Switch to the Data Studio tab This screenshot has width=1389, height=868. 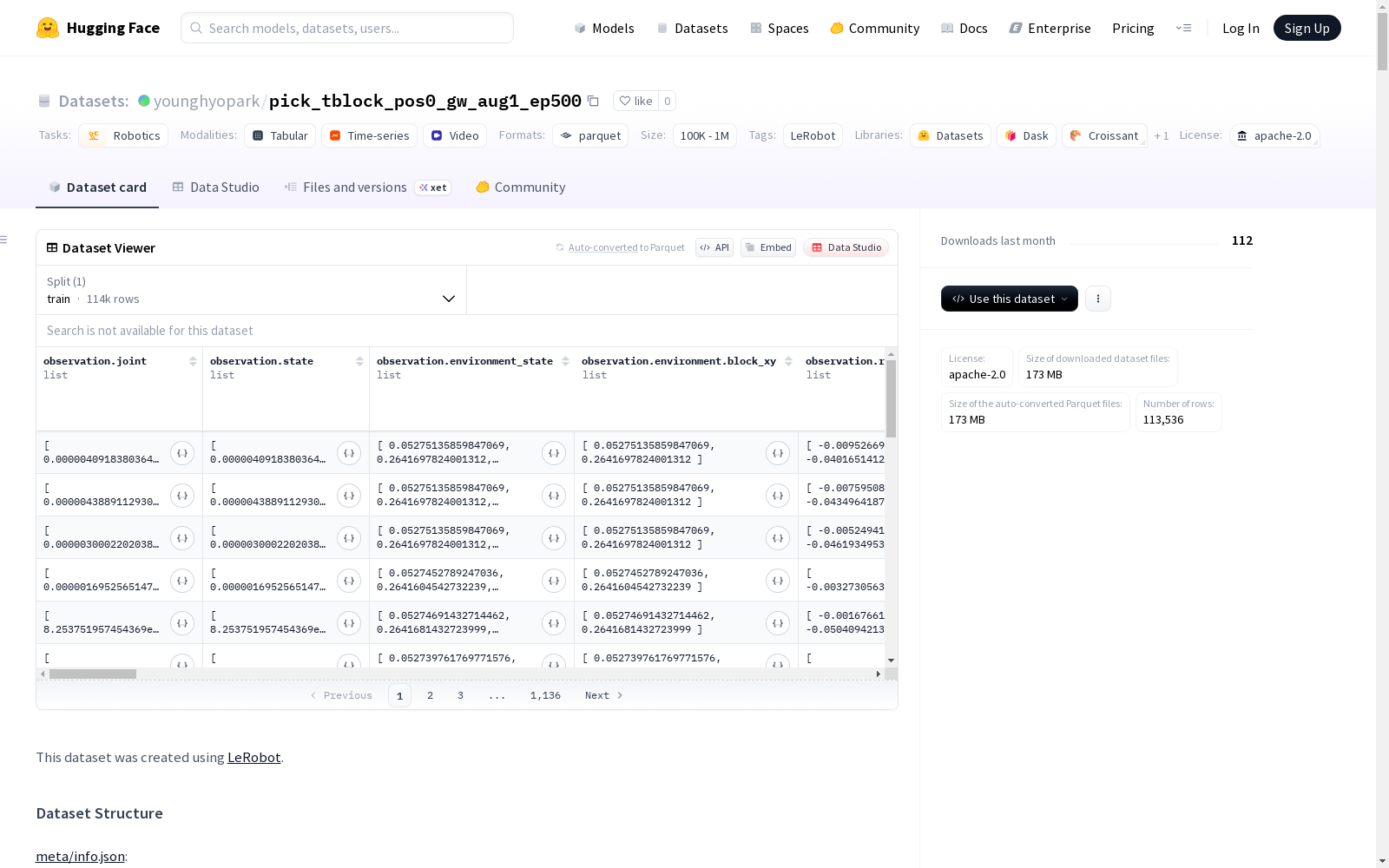pyautogui.click(x=216, y=187)
